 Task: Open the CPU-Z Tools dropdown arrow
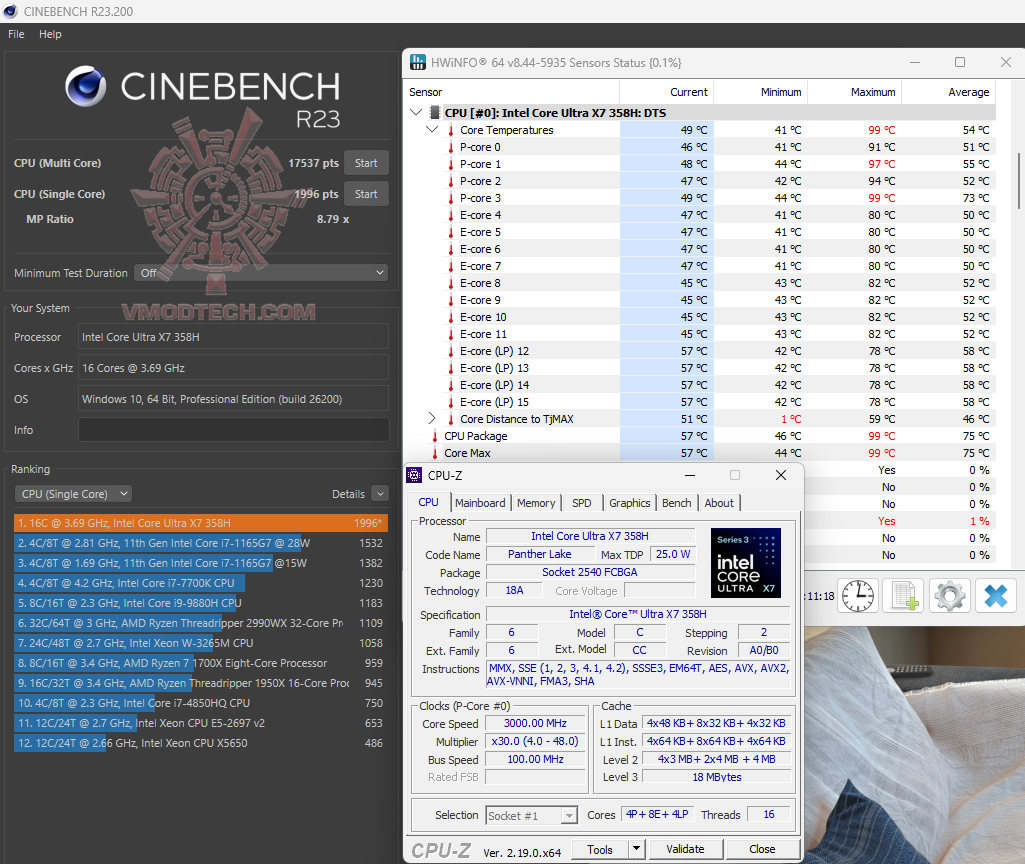[x=636, y=848]
